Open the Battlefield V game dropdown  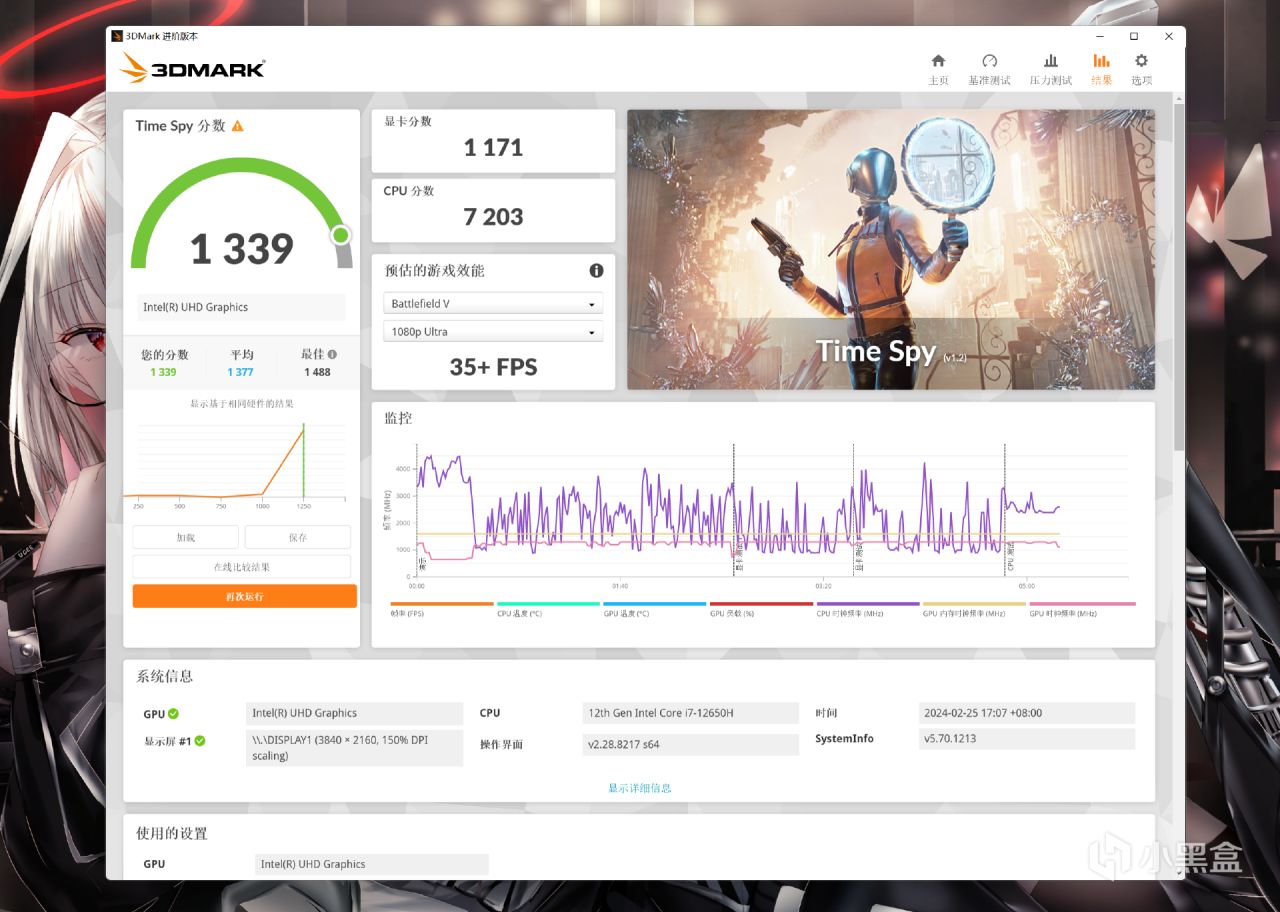pyautogui.click(x=493, y=303)
